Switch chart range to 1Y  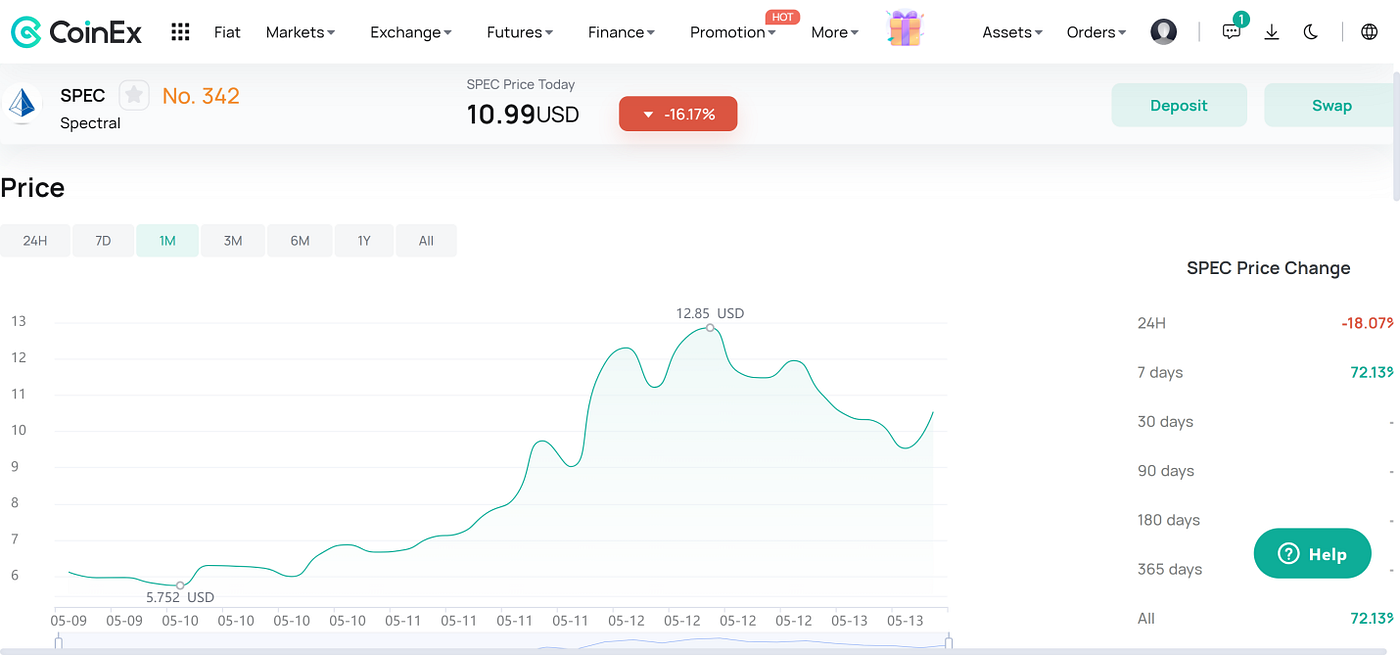click(x=363, y=240)
